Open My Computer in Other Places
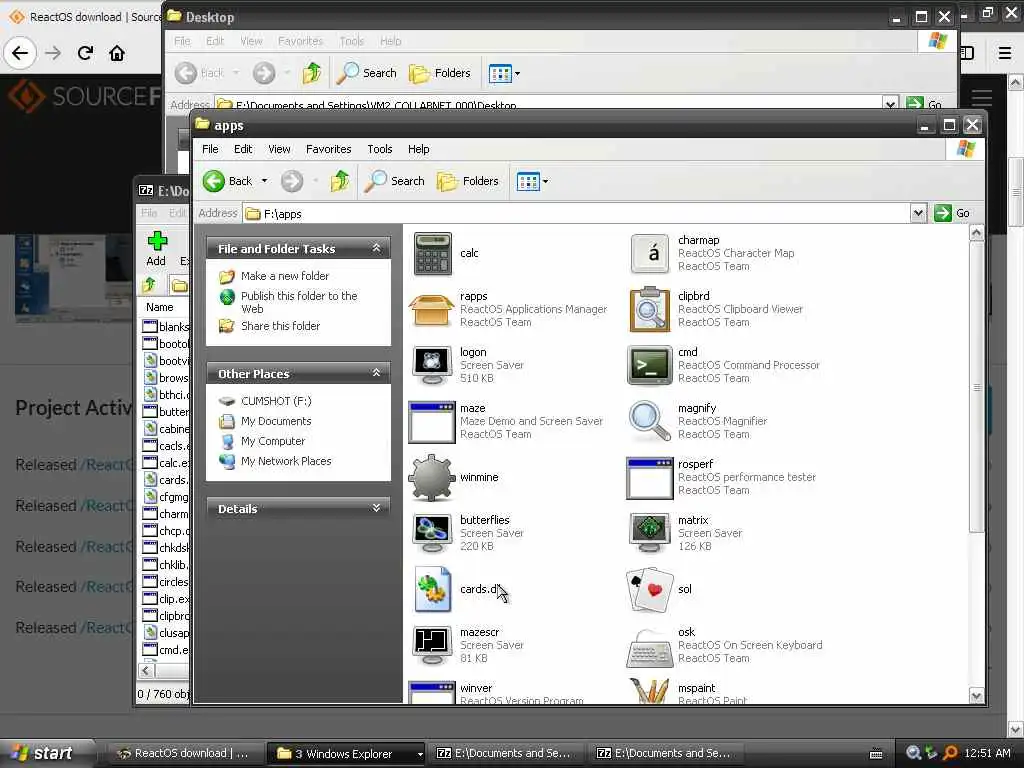 point(272,441)
